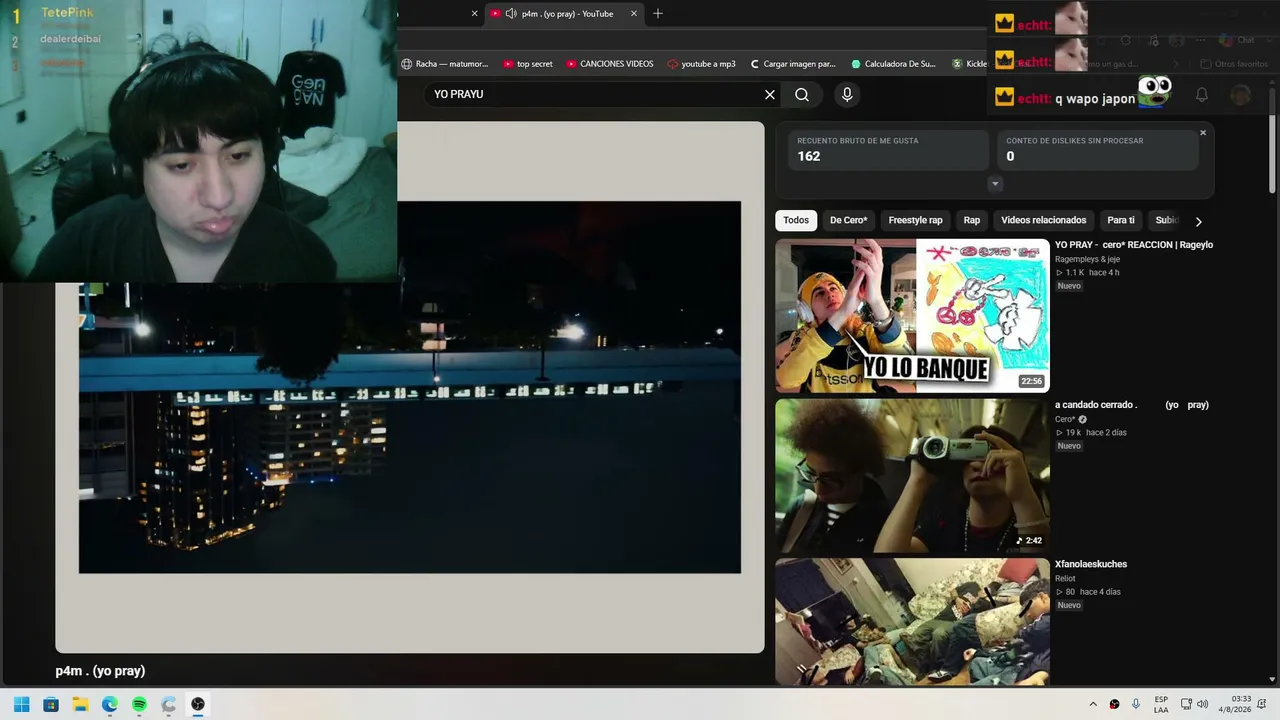Open YouTube notifications bell
This screenshot has width=1280, height=720.
pyautogui.click(x=1202, y=95)
